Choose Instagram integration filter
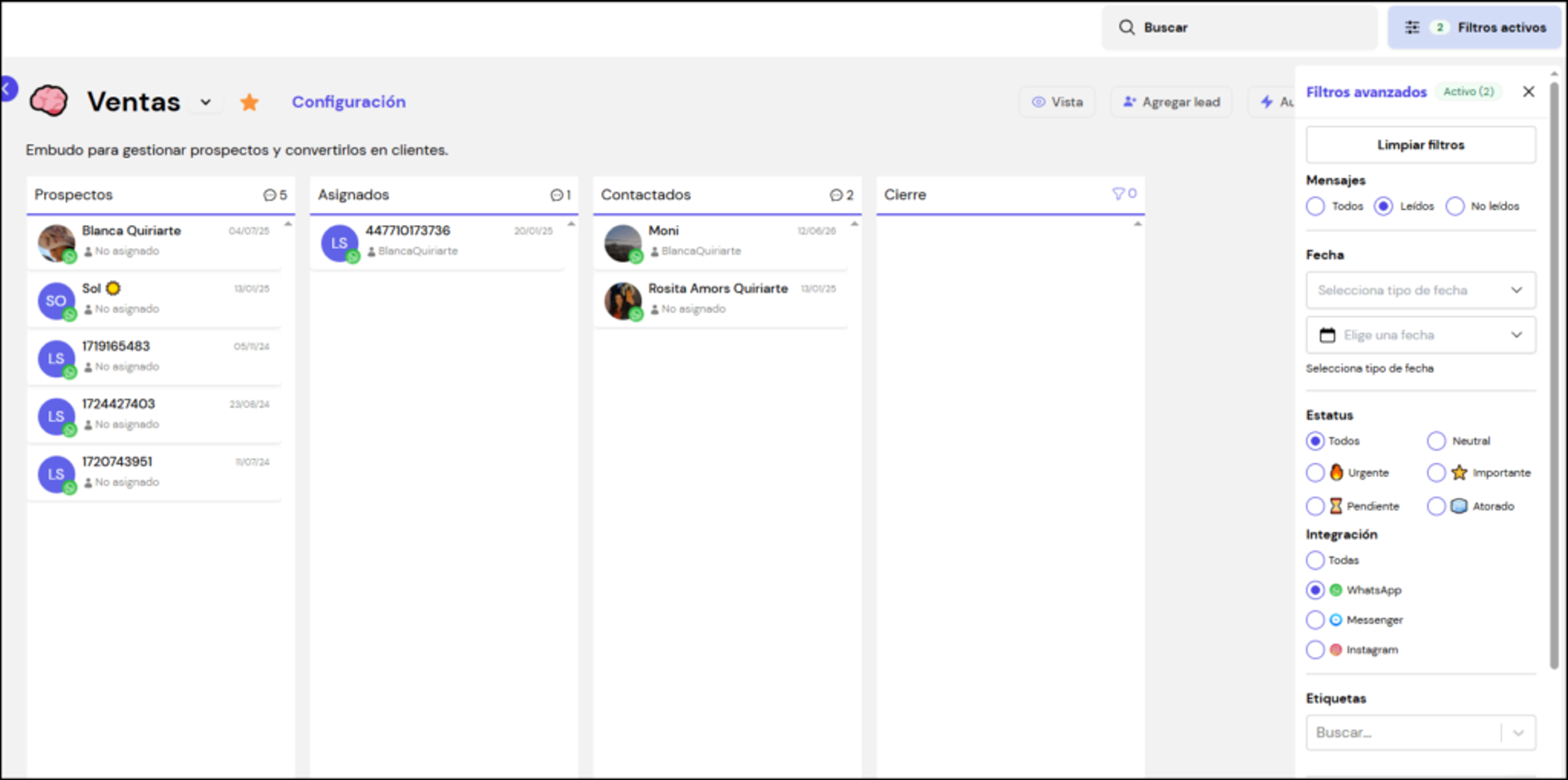Viewport: 1568px width, 780px height. pos(1315,650)
